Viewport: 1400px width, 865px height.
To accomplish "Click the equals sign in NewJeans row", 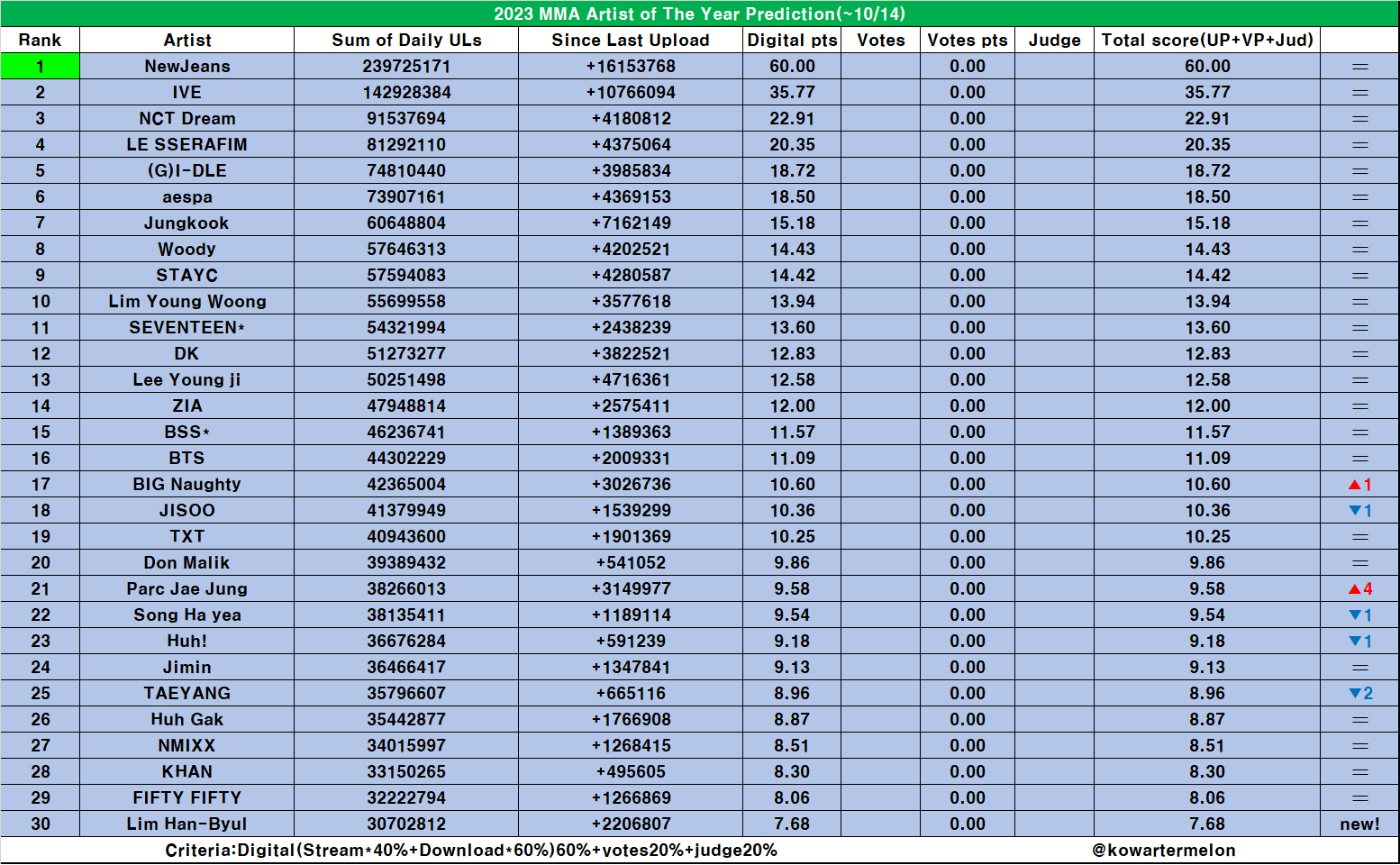I will (1360, 67).
